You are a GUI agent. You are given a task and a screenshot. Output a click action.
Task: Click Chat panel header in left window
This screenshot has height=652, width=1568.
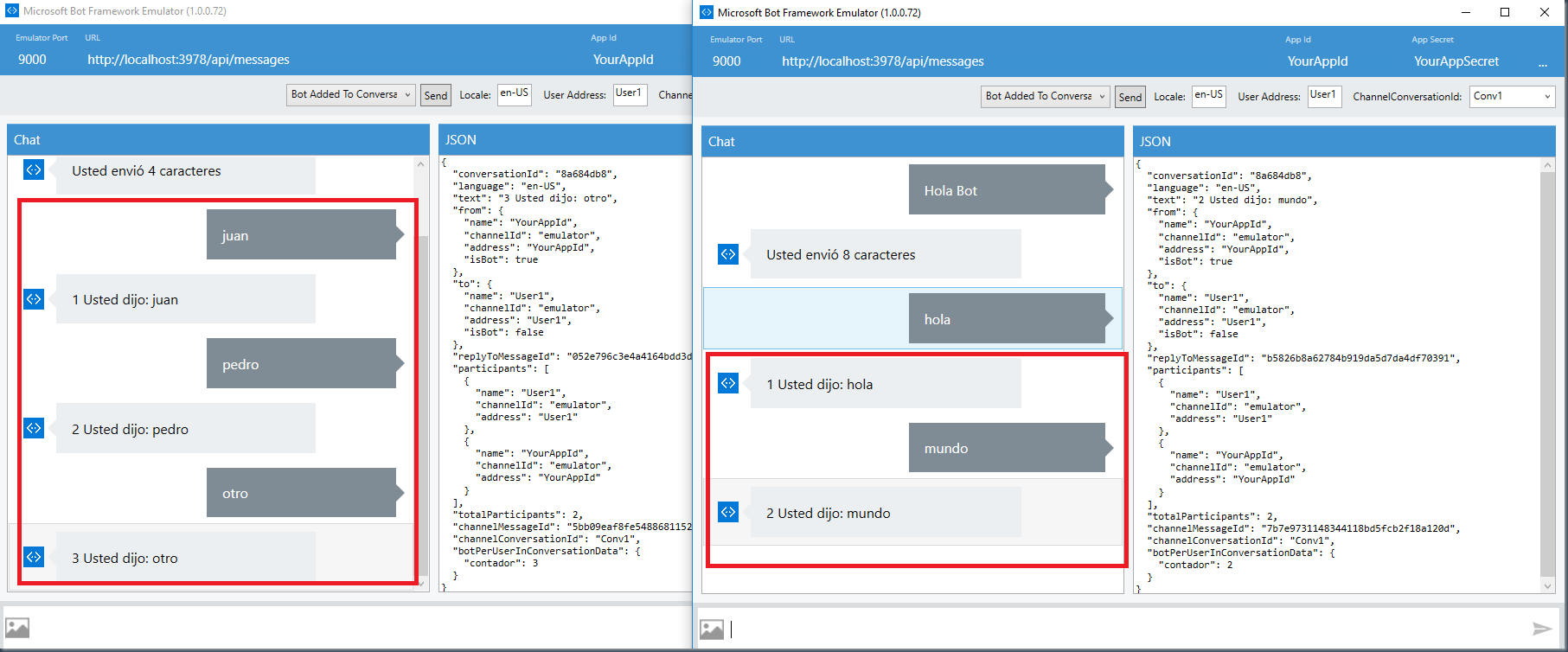click(218, 139)
